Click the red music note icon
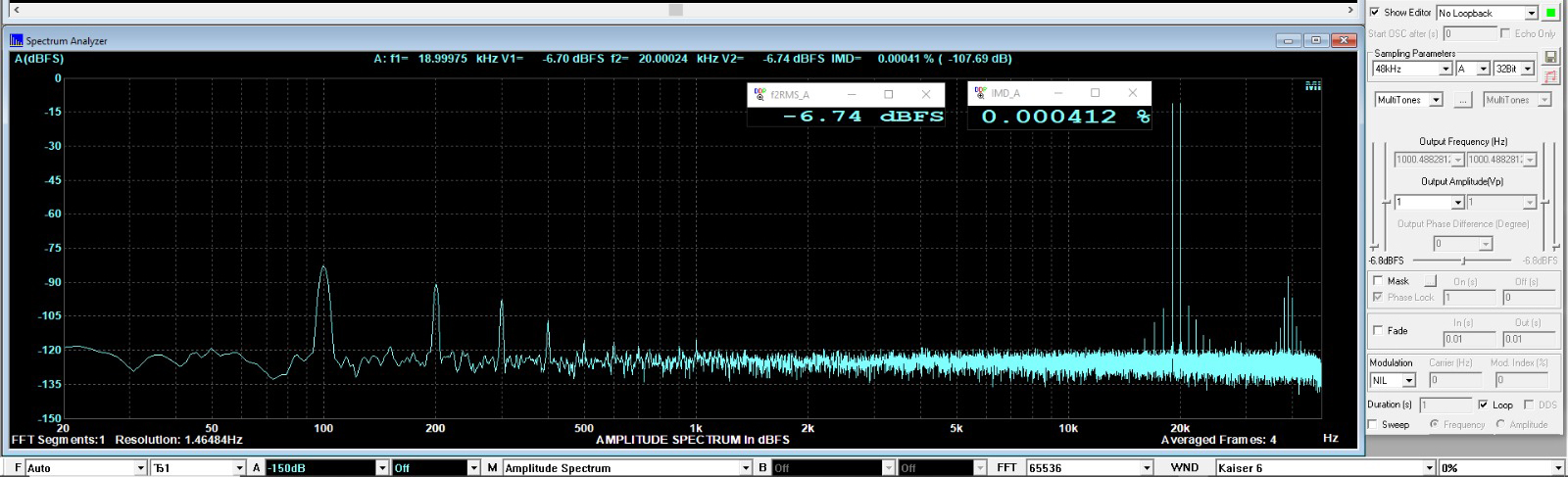Viewport: 1568px width, 477px height. (1550, 76)
